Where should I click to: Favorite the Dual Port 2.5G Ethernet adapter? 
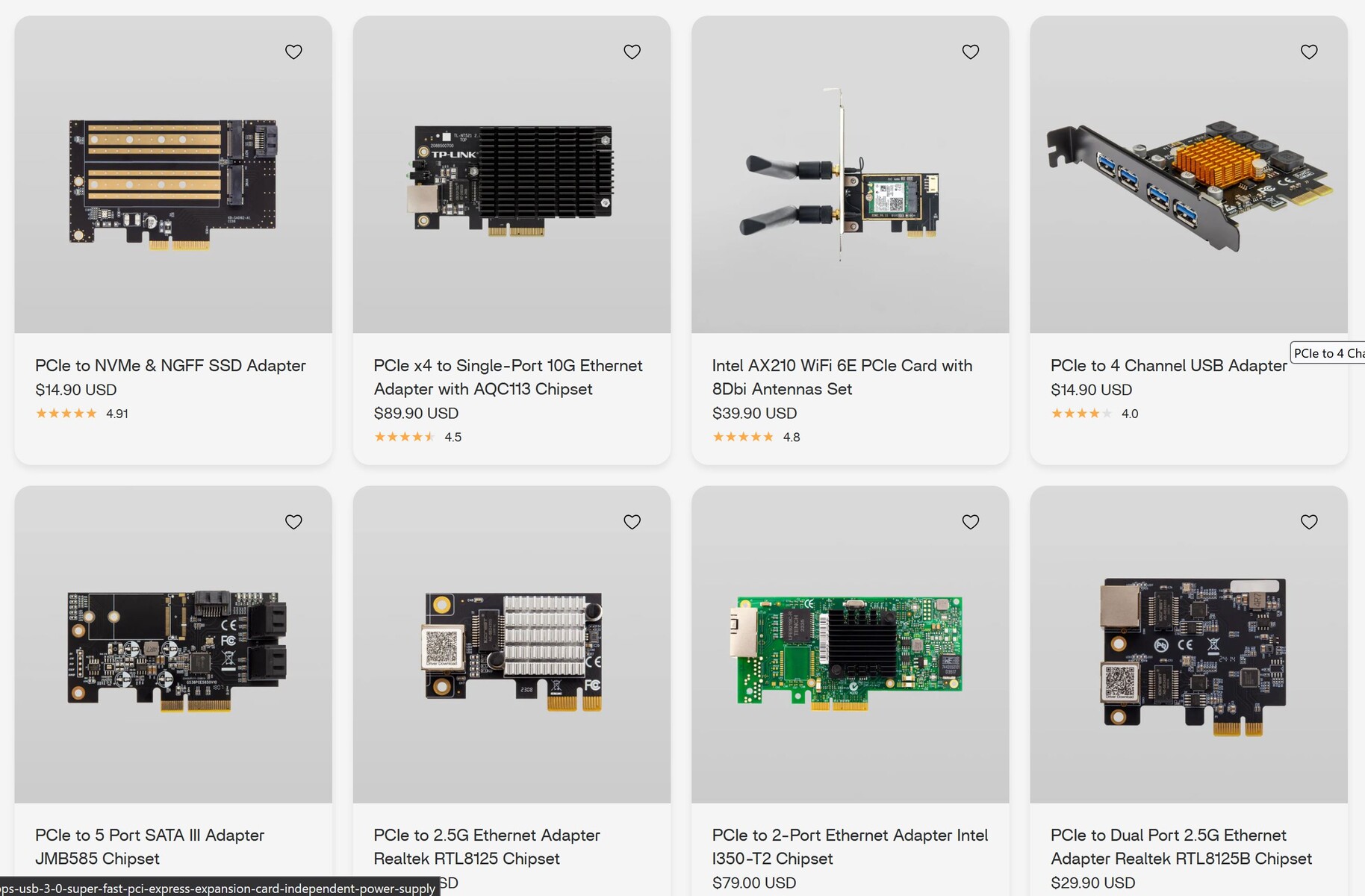coord(1308,522)
